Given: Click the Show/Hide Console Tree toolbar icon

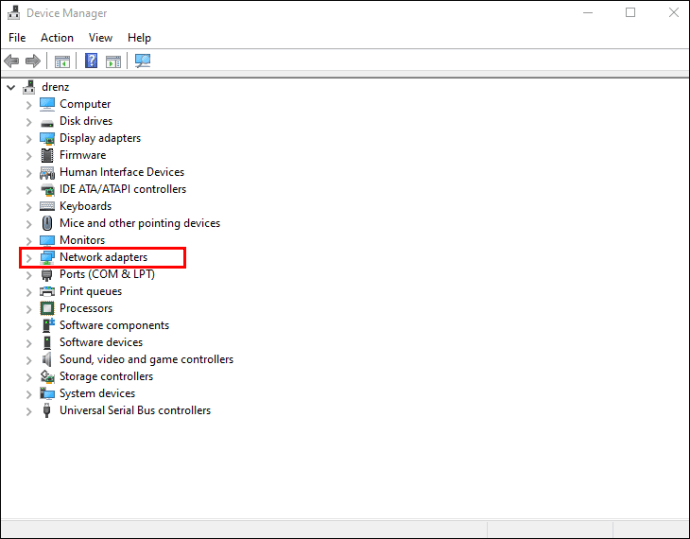Looking at the screenshot, I should (x=62, y=61).
